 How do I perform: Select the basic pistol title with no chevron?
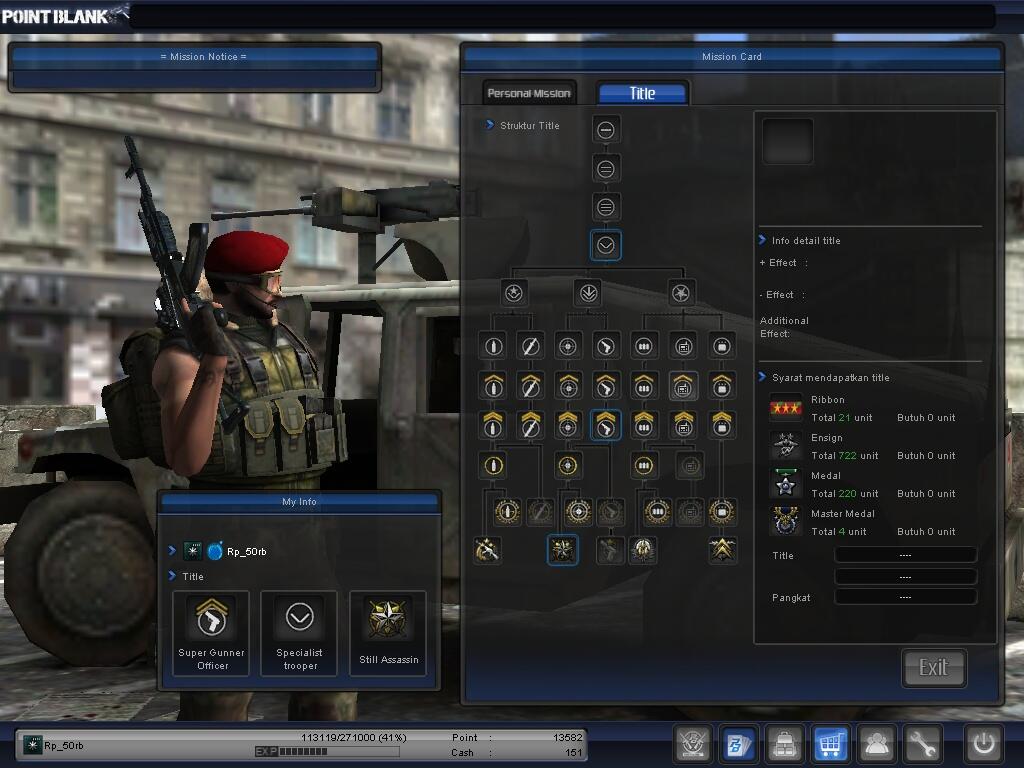pyautogui.click(x=606, y=347)
